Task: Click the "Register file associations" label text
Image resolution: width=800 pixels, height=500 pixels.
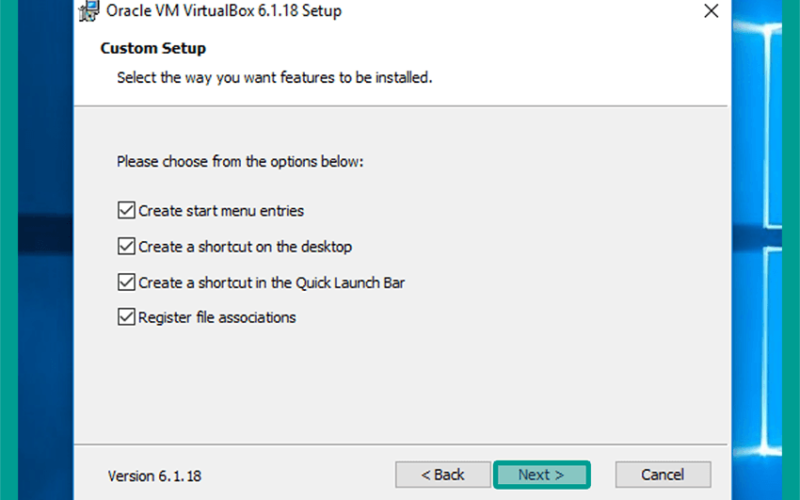Action: click(x=217, y=317)
